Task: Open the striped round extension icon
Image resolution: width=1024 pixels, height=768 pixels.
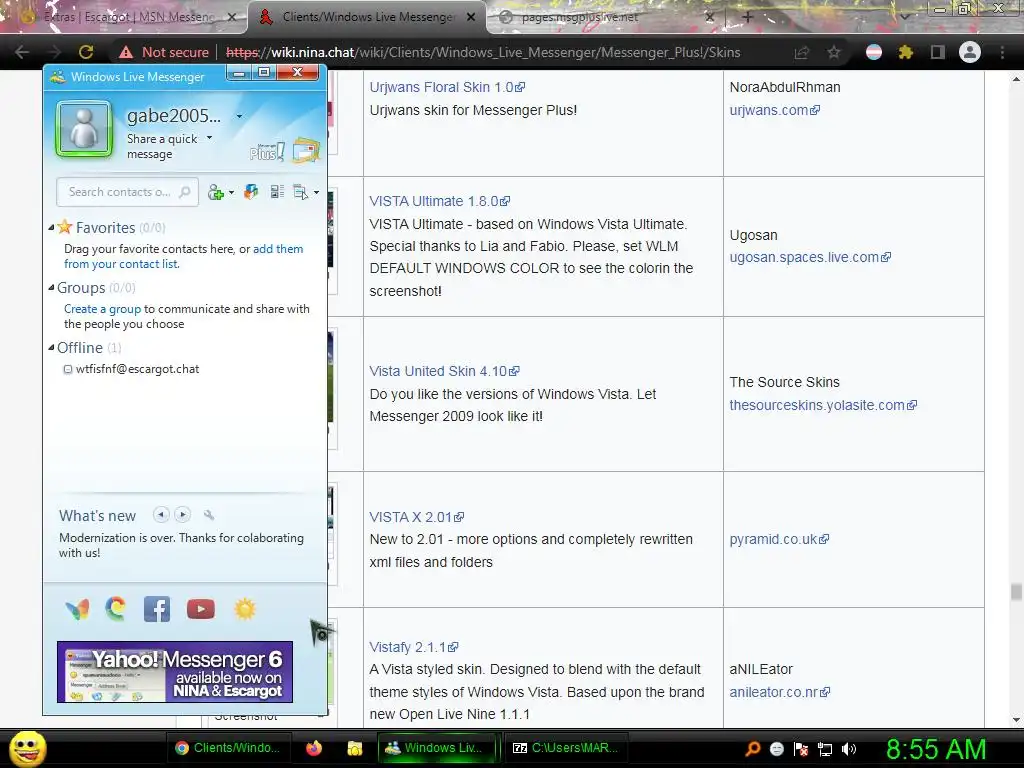Action: coord(874,52)
